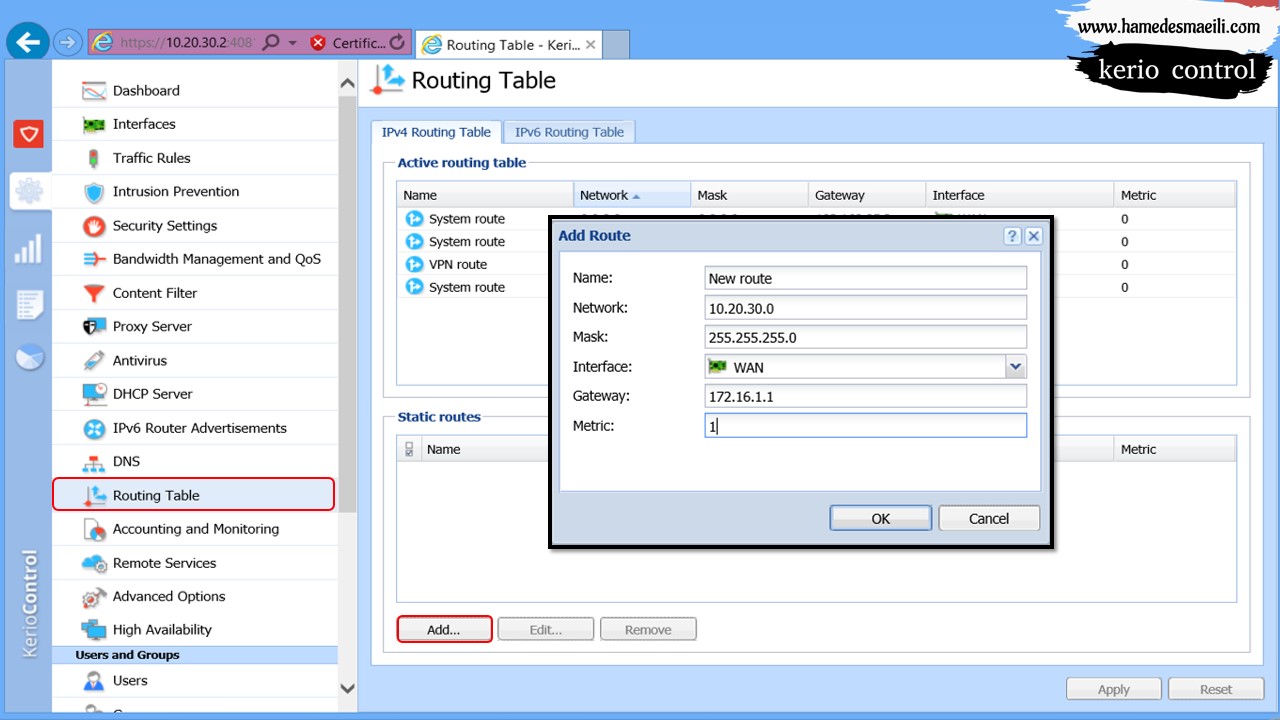
Task: Click the Remove button
Action: (648, 629)
